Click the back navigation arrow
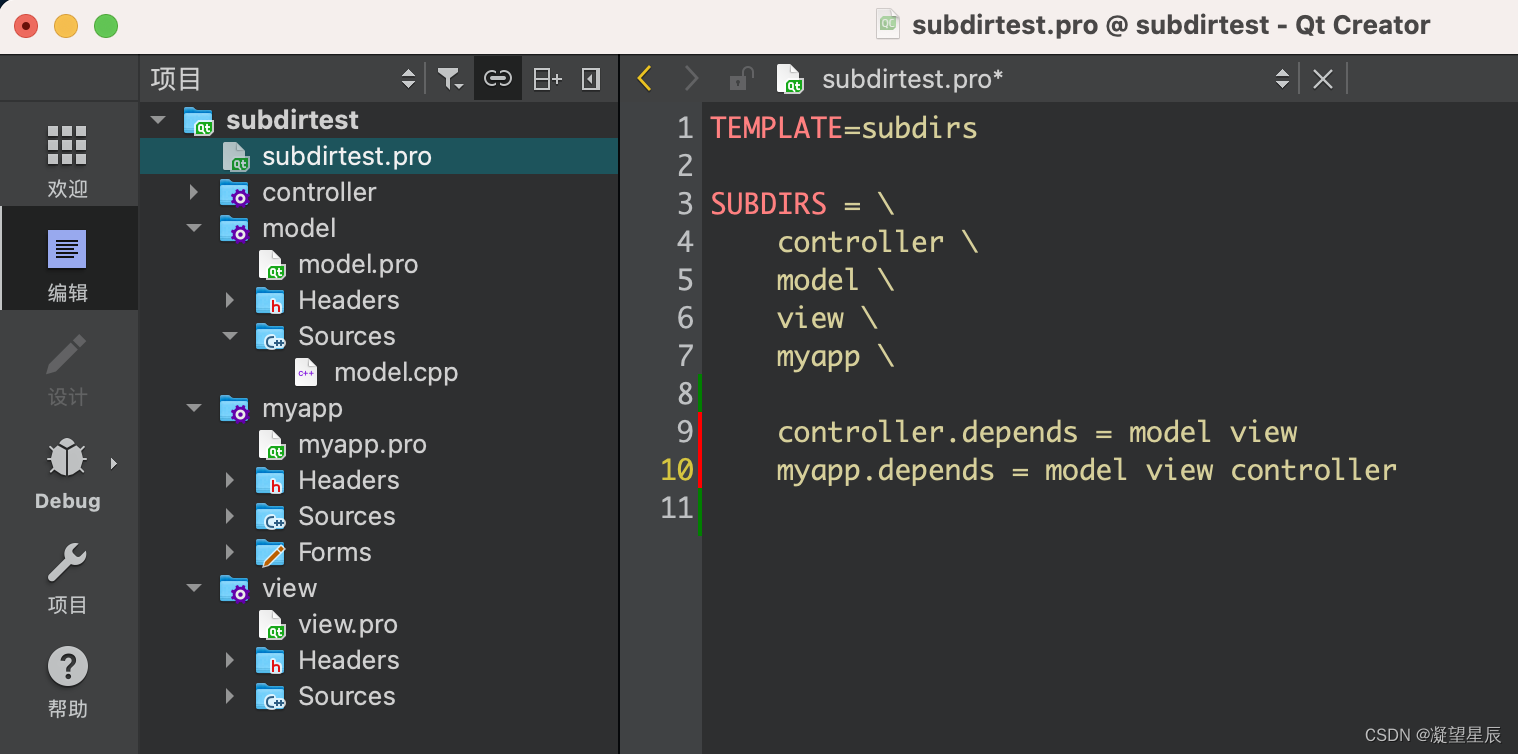 pos(644,78)
